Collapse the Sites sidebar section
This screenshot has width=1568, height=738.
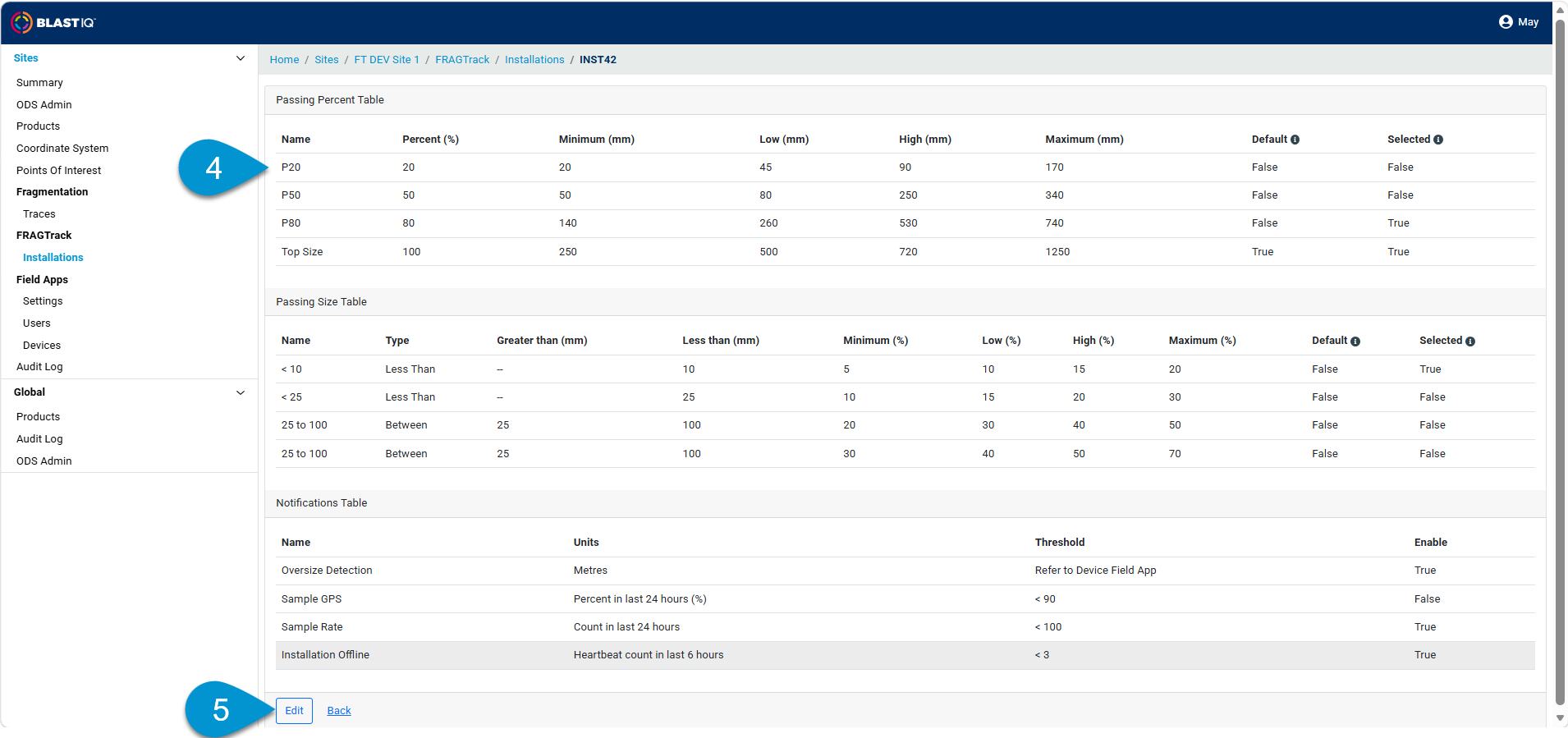pos(241,58)
